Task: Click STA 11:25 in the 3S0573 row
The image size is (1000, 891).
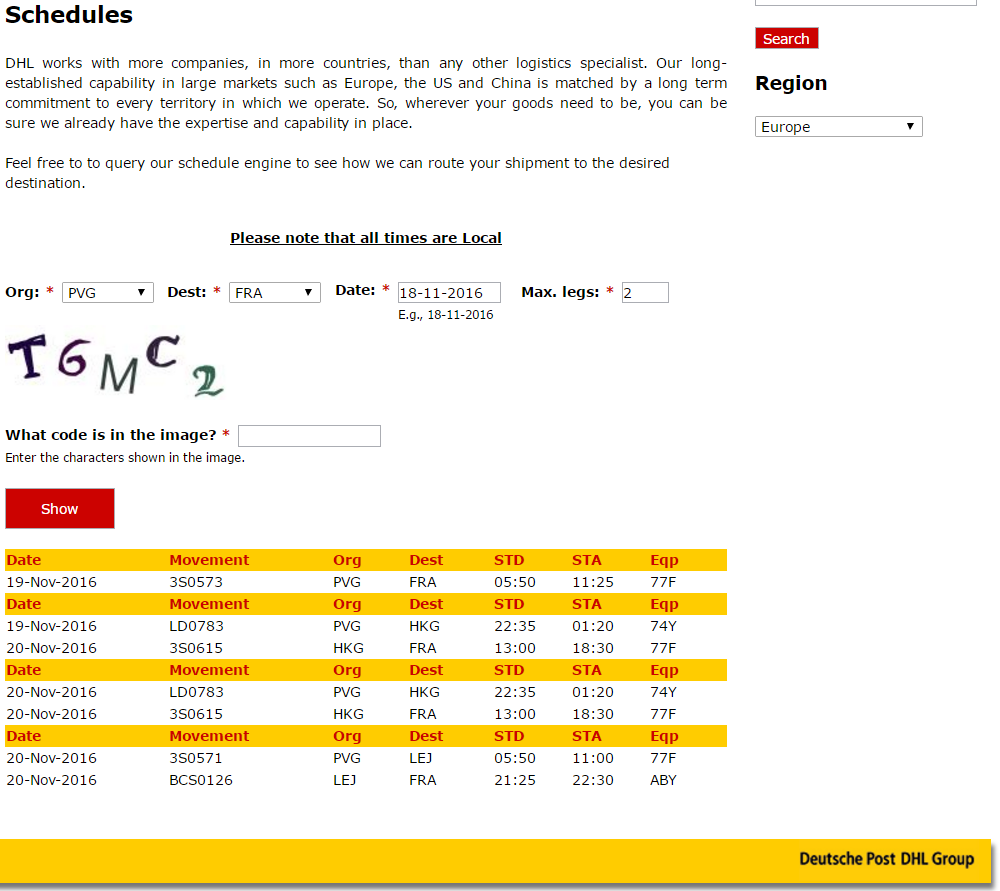Action: [x=592, y=582]
